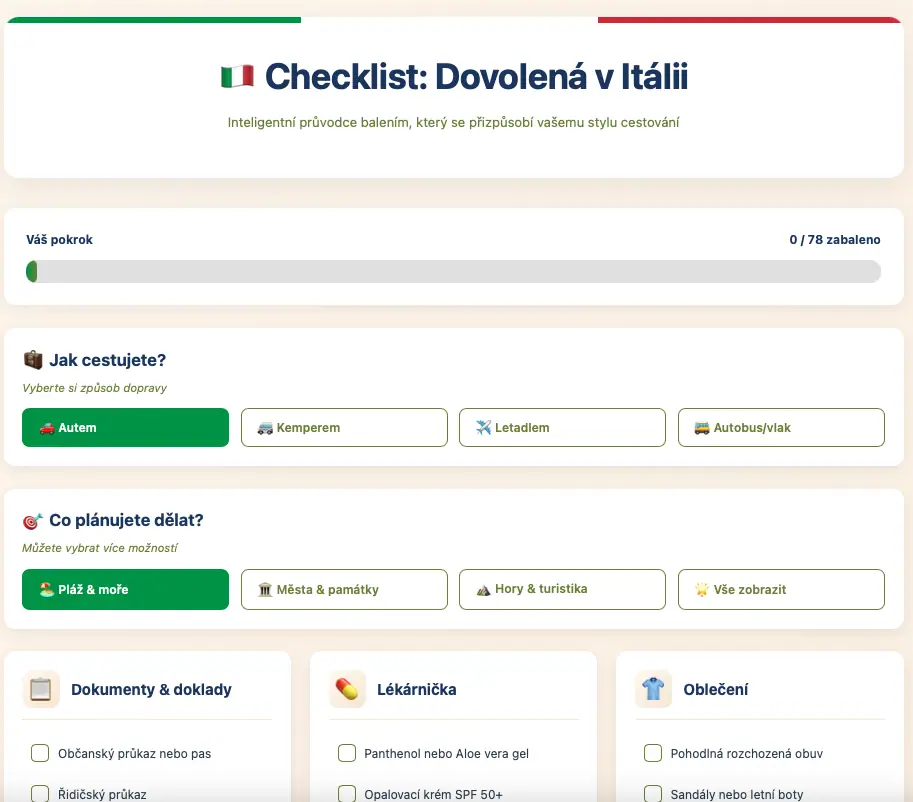
Task: Click the Inteligentní průvodce balením subtitle
Action: click(454, 122)
